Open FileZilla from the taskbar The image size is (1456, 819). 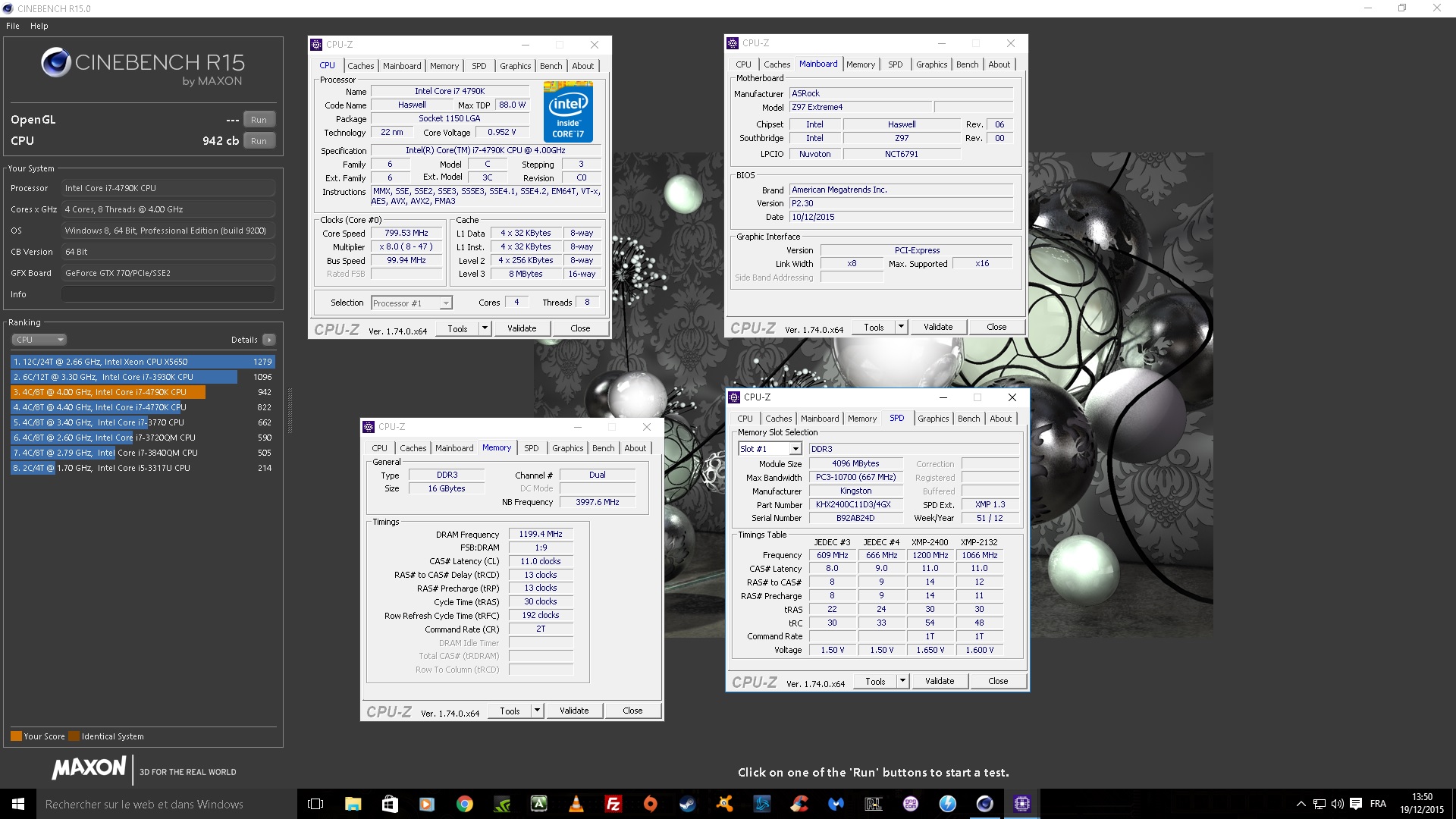[613, 804]
